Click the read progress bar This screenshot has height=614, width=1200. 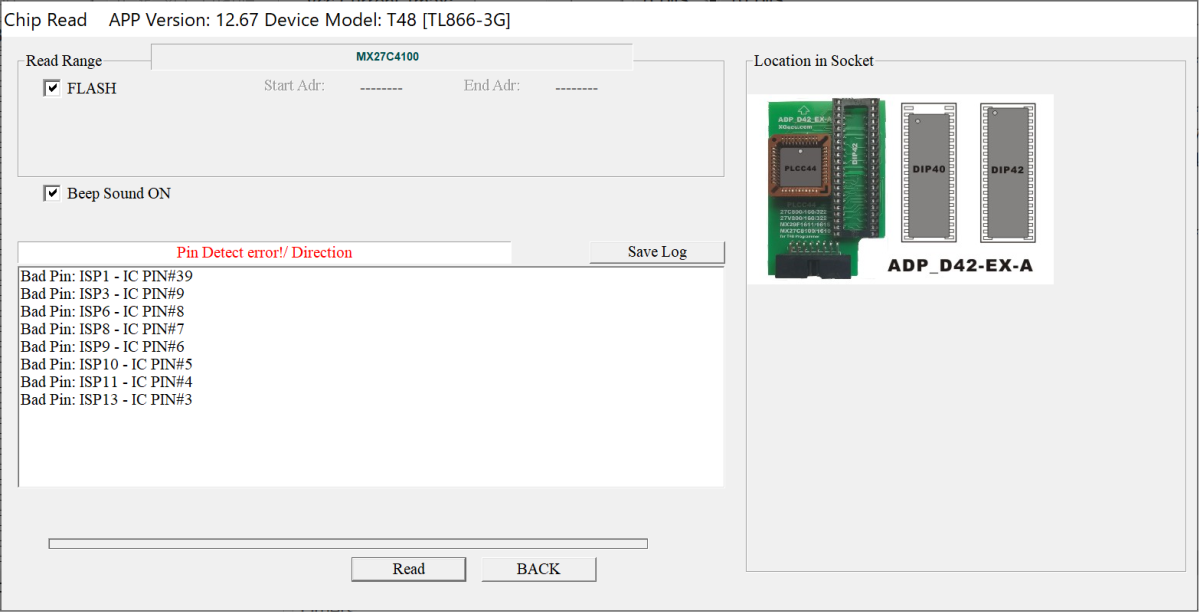[348, 544]
